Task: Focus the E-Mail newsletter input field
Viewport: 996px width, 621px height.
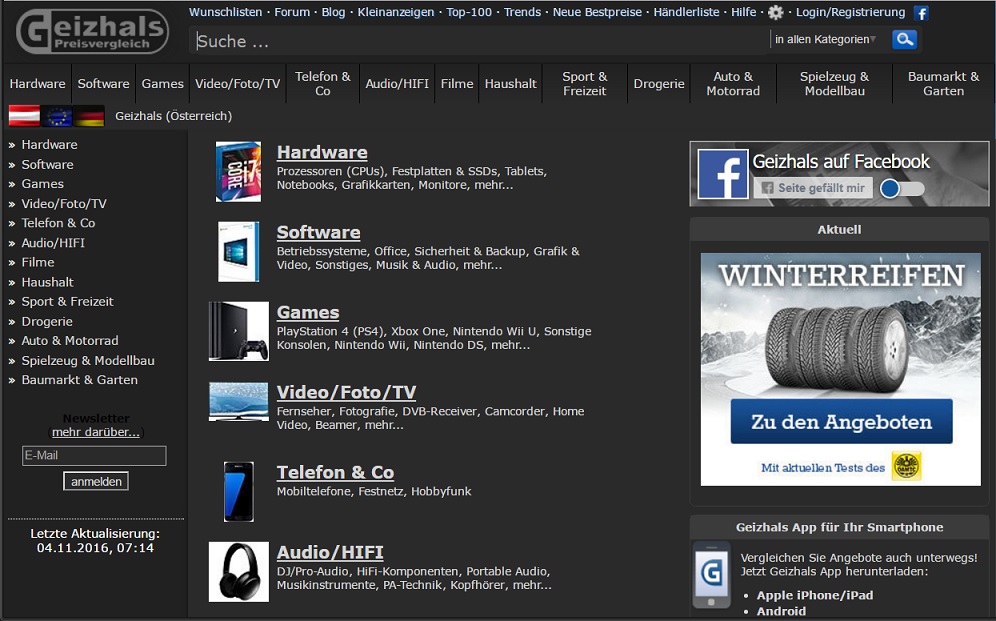Action: [94, 456]
